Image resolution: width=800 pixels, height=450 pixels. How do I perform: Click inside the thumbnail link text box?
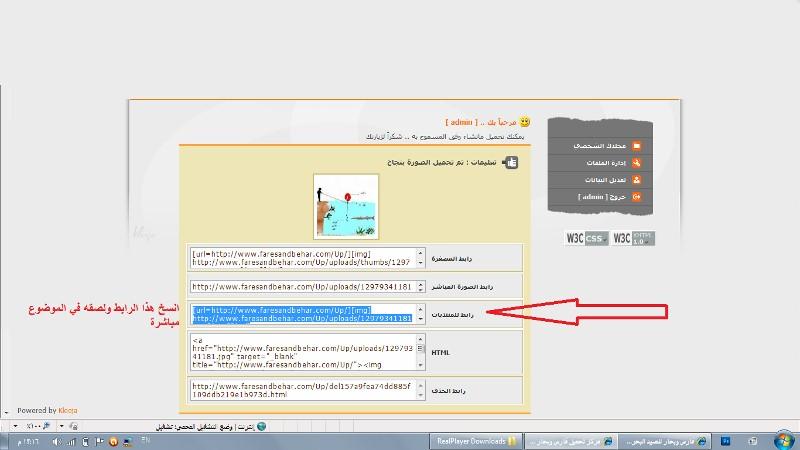[x=302, y=258]
